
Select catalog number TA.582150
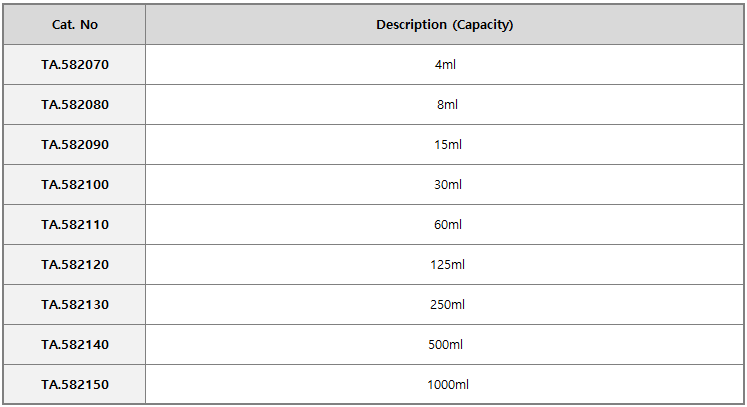pyautogui.click(x=75, y=385)
